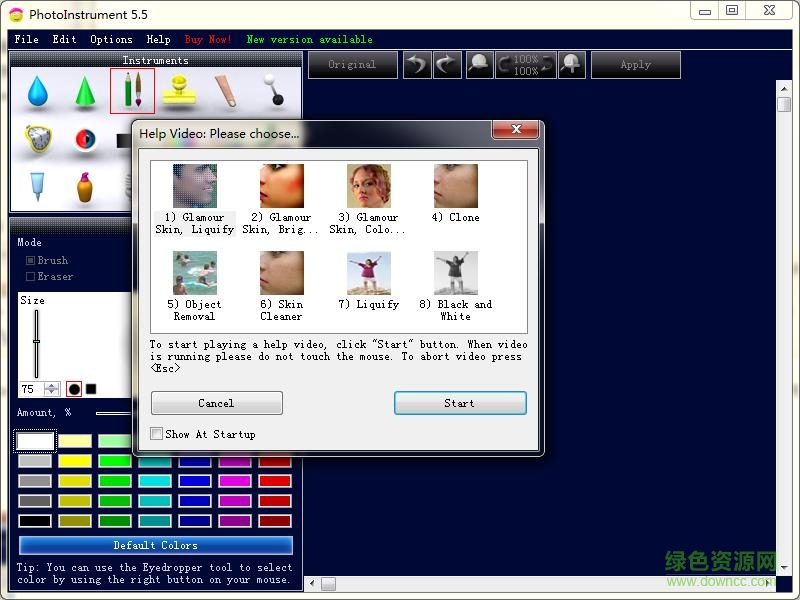This screenshot has height=600, width=800.
Task: Choose video 7 Liquify
Action: tap(368, 281)
